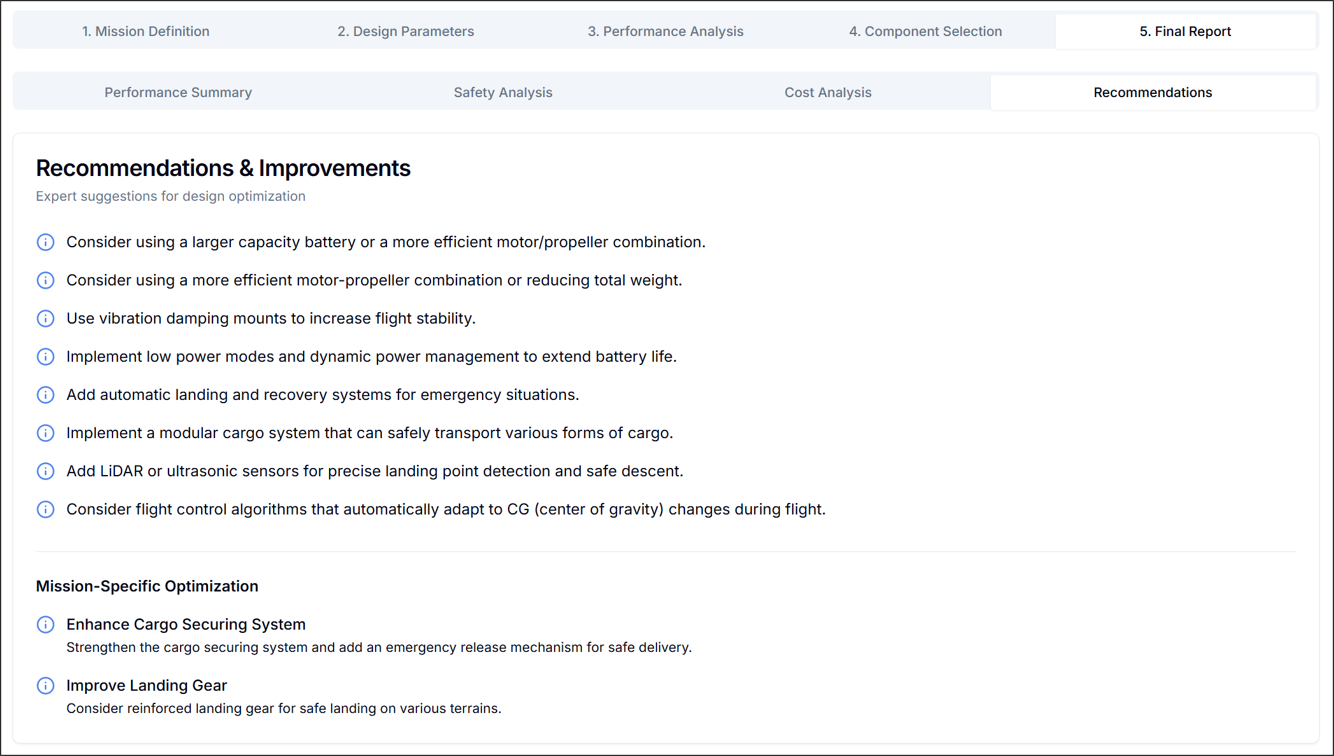Switch to the Mission Definition step

(x=146, y=31)
